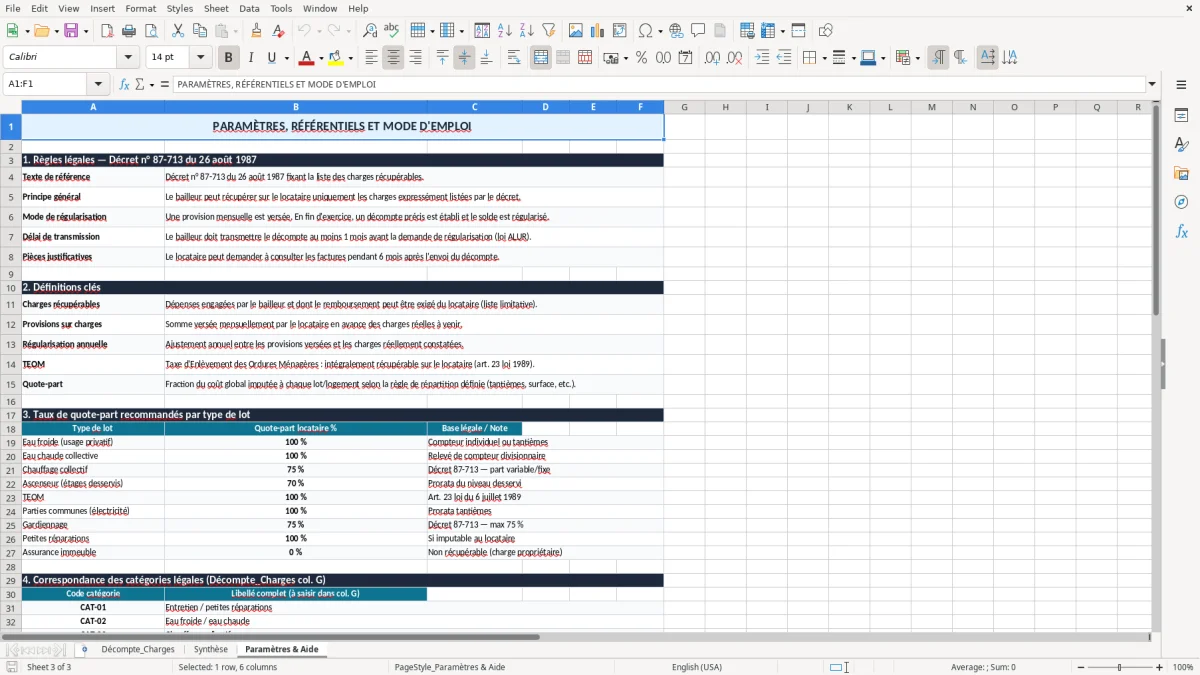Open the Function Wizard icon
The width and height of the screenshot is (1200, 675).
(125, 85)
